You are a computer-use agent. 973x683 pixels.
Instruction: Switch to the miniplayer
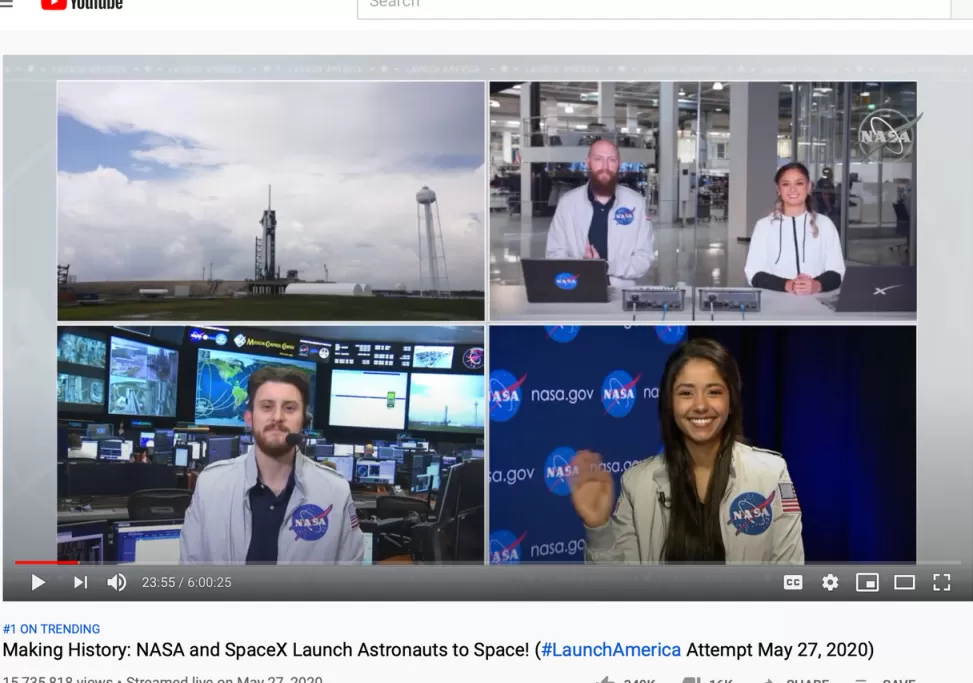click(x=867, y=583)
